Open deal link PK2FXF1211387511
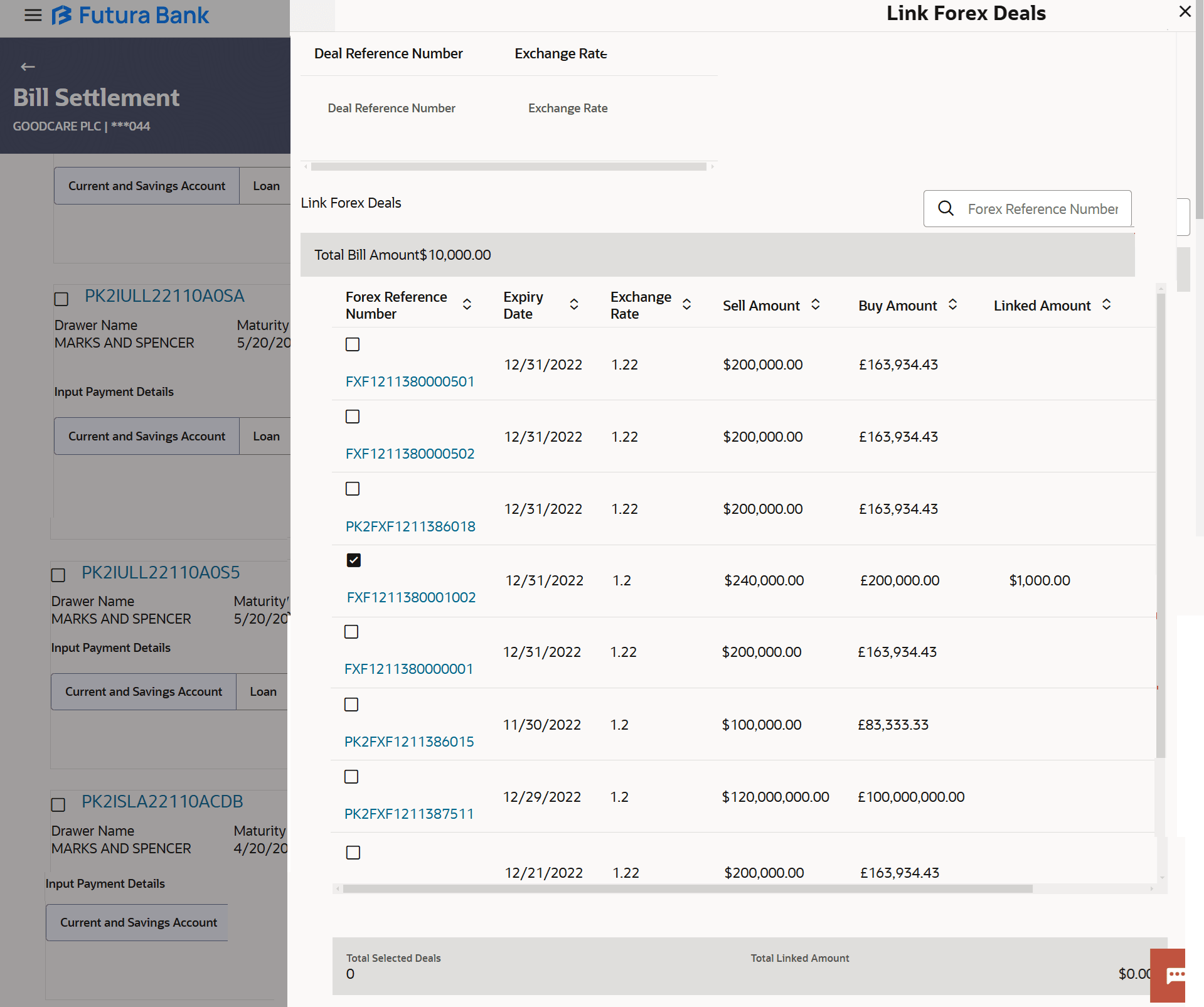The width and height of the screenshot is (1204, 1007). pos(409,814)
